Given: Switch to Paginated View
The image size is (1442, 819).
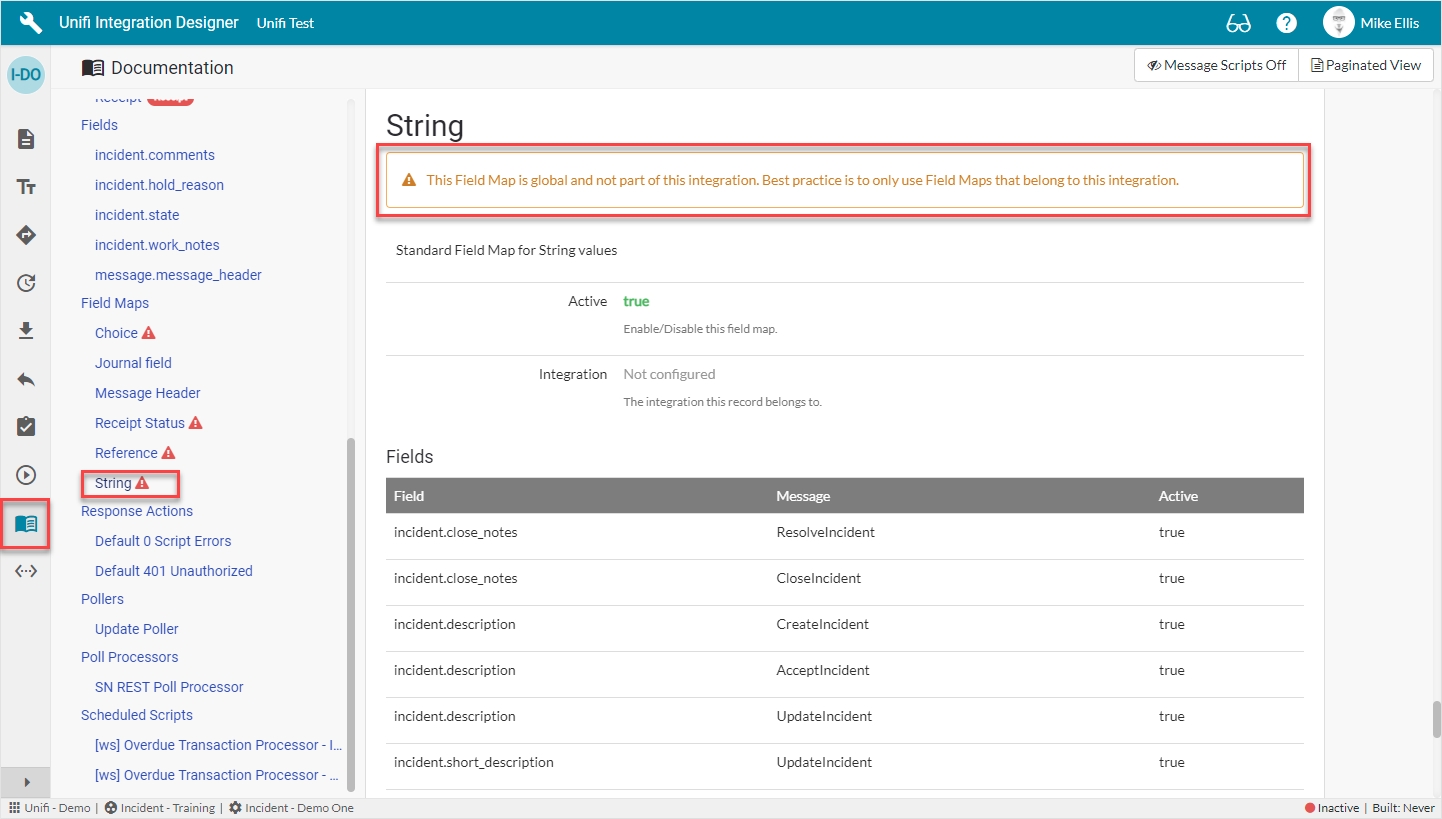Looking at the screenshot, I should pos(1365,65).
